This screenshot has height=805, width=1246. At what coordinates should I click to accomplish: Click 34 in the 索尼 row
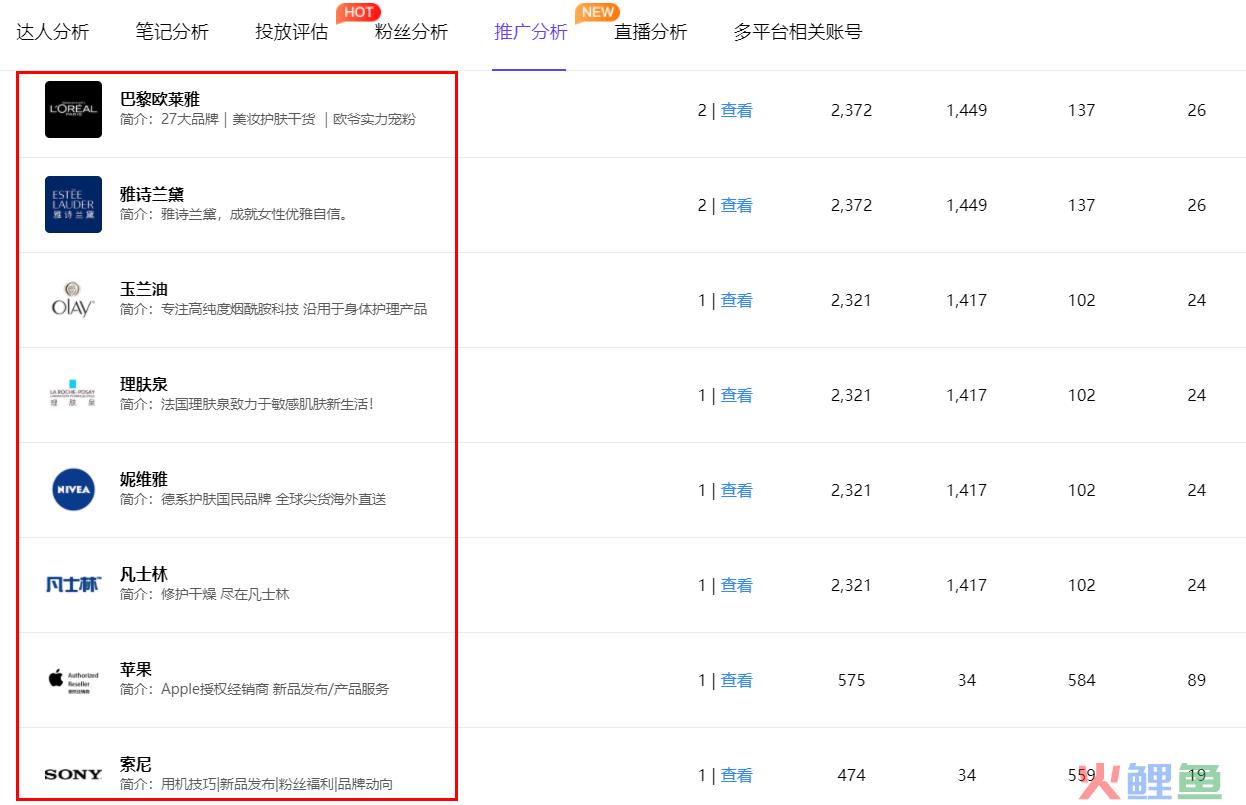[x=967, y=775]
